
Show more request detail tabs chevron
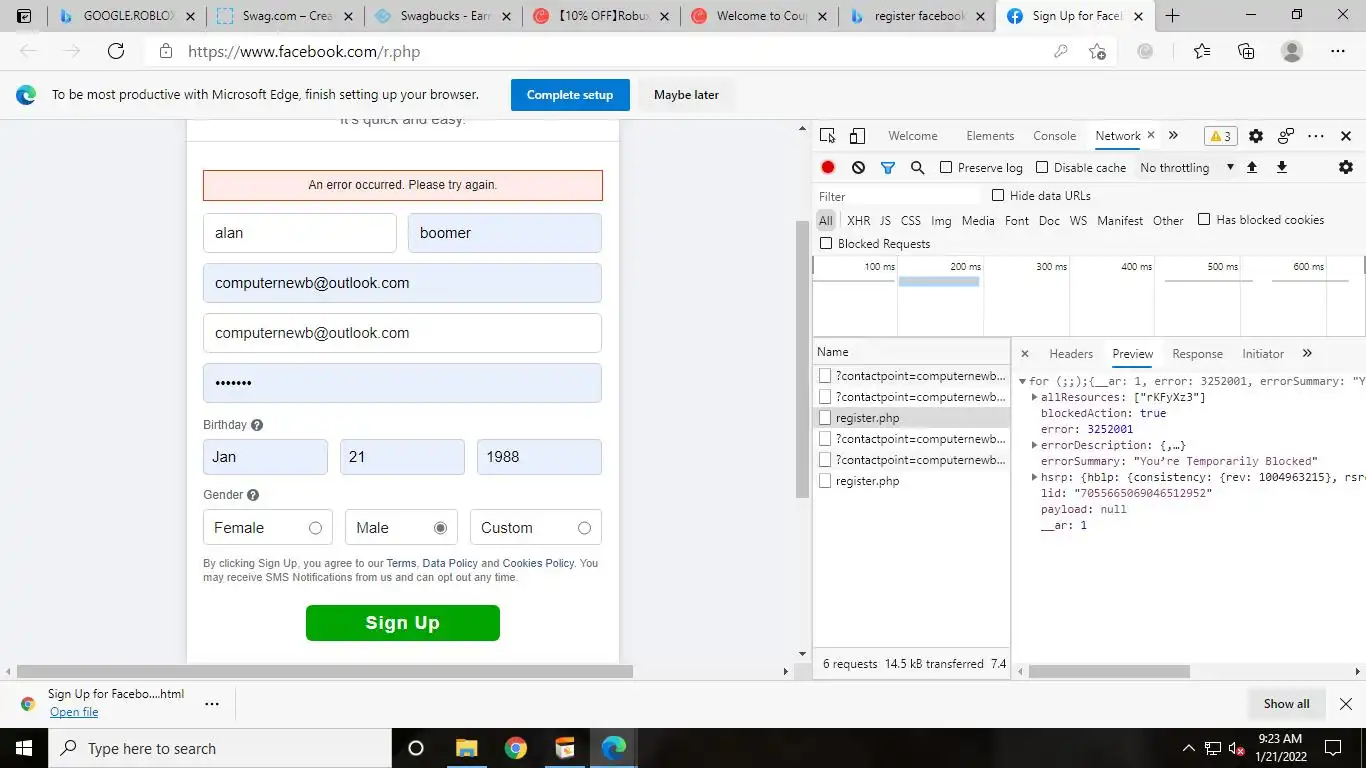point(1307,353)
